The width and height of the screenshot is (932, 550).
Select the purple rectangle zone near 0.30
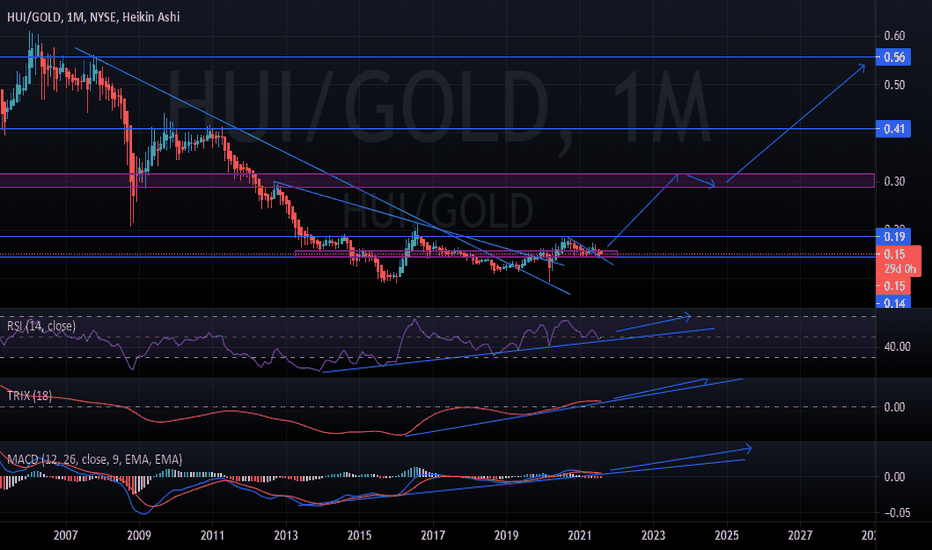[437, 181]
